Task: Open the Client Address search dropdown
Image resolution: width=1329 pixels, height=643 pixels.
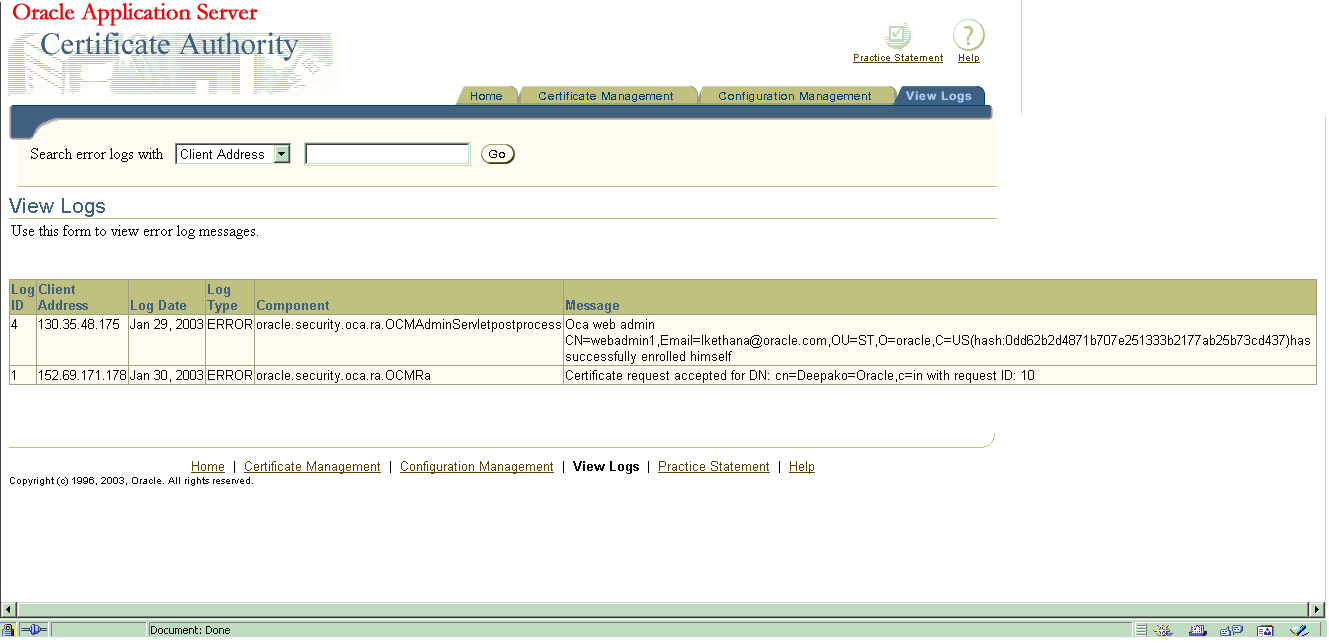Action: tap(233, 154)
